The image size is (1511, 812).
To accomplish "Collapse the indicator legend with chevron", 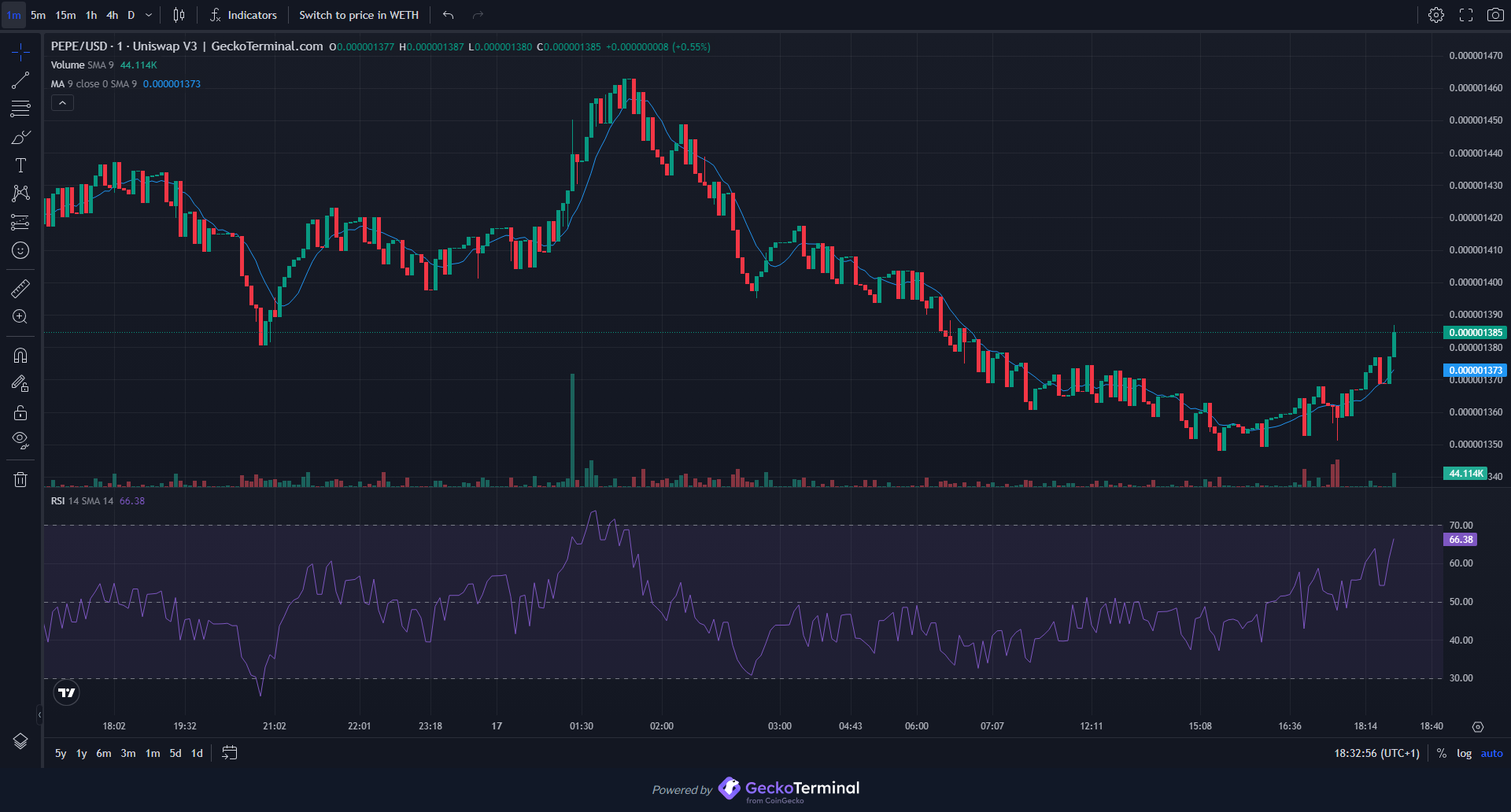I will coord(62,103).
